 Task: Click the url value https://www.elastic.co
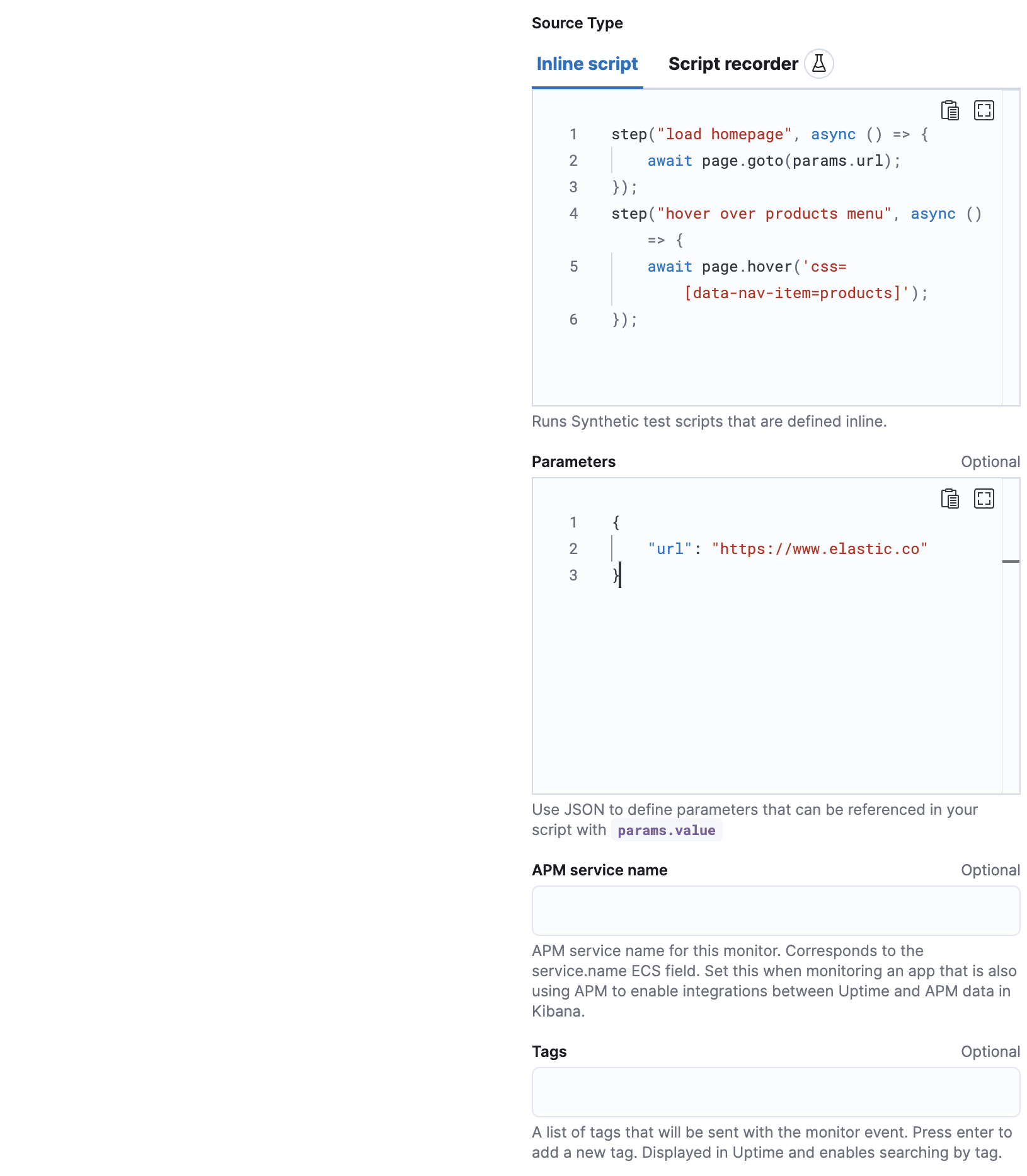coord(818,548)
